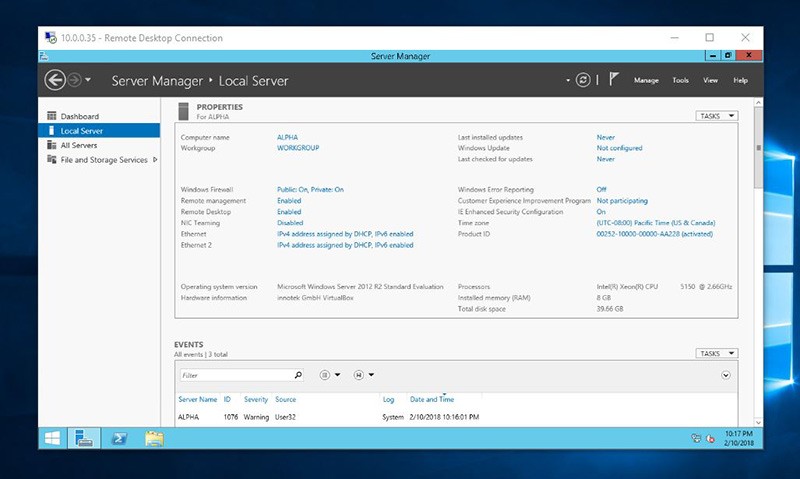800x479 pixels.
Task: Click Last checked for updates Never link
Action: click(606, 159)
